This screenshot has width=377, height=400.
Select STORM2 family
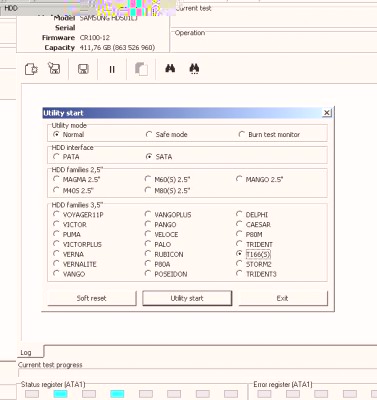pos(239,264)
